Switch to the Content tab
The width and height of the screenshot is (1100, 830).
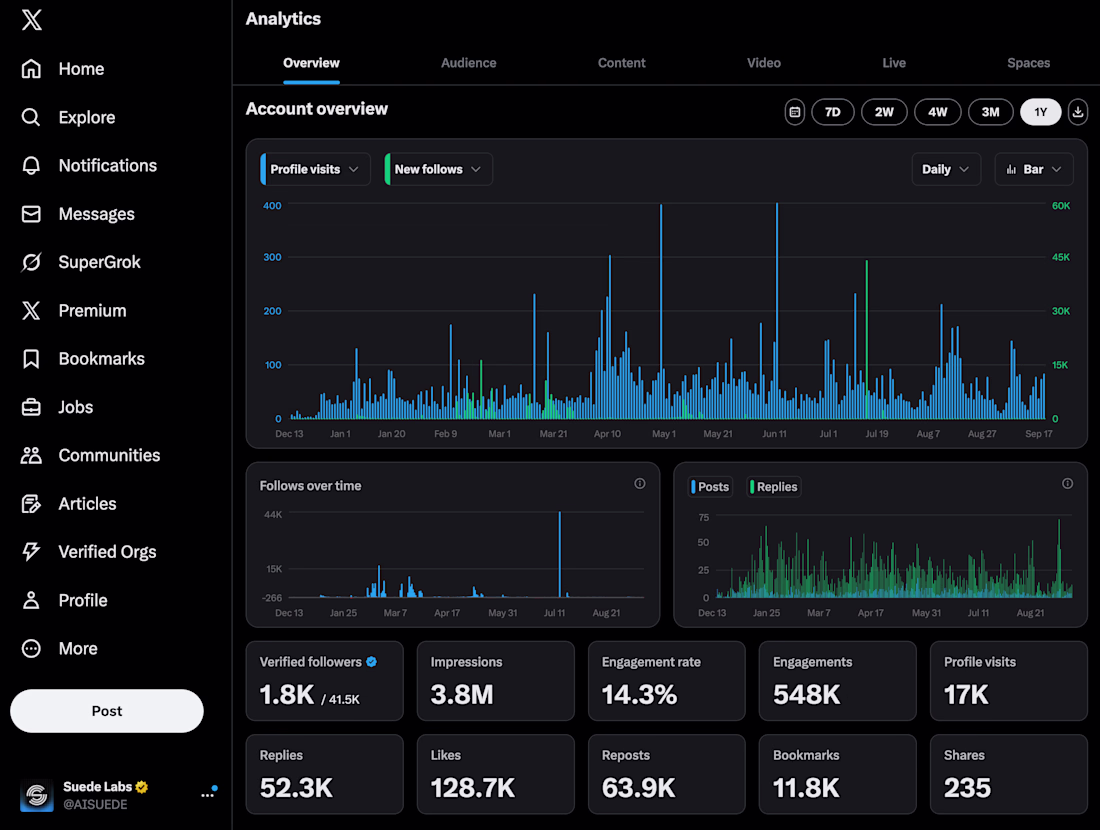point(622,63)
